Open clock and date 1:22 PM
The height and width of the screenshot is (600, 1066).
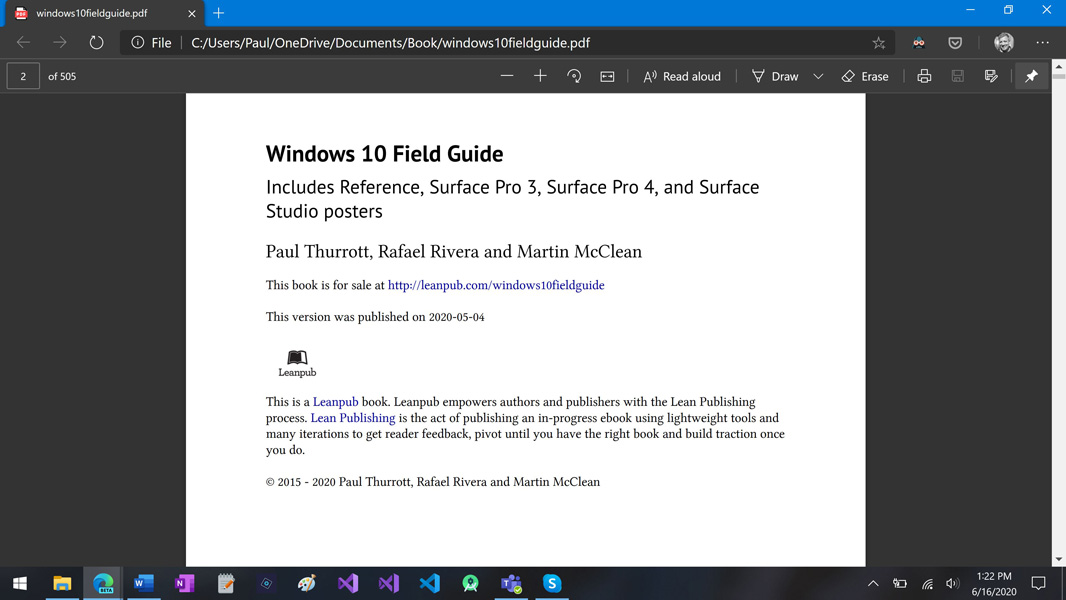click(994, 584)
